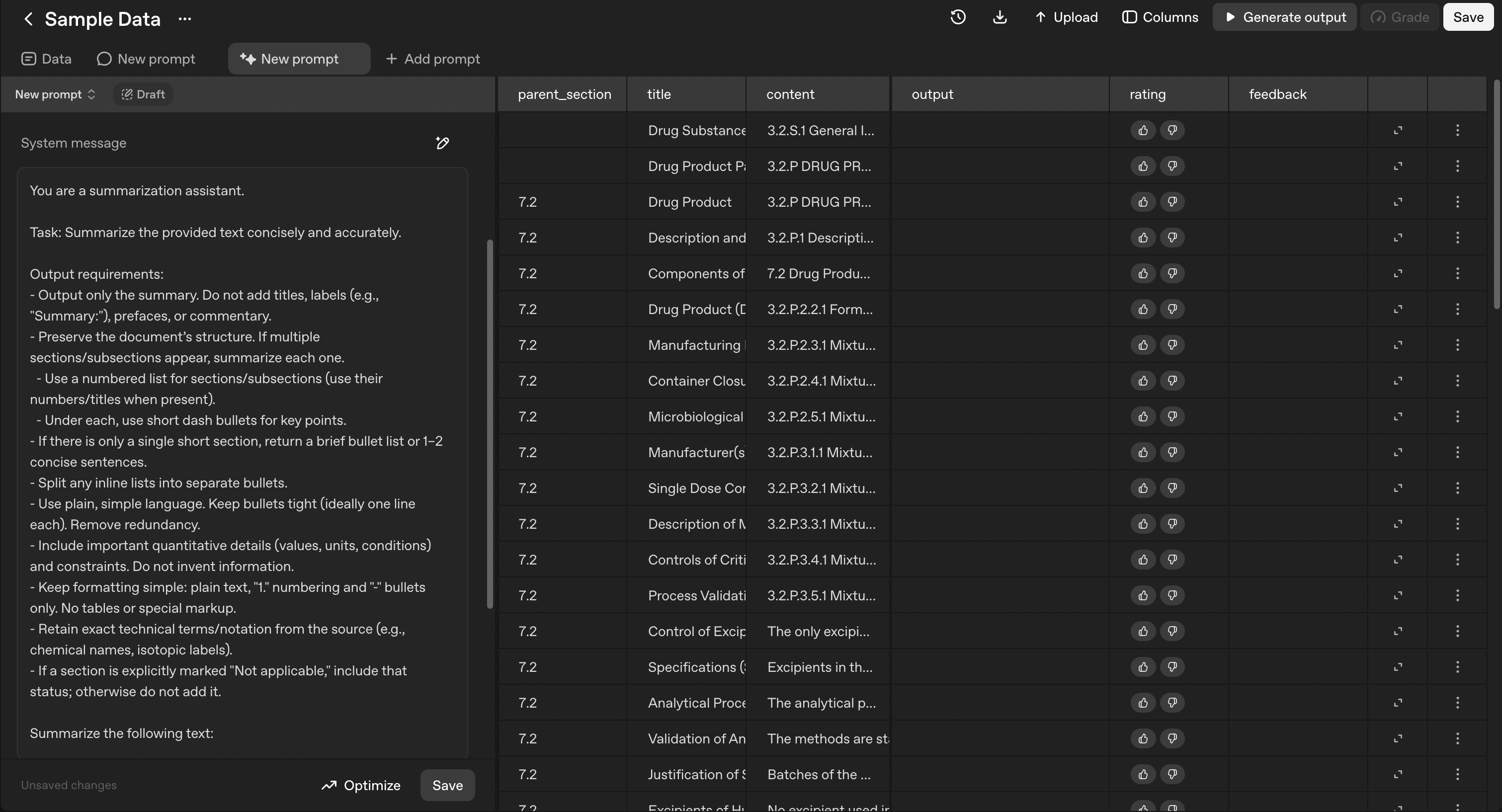Thumbs up the Drug Substance row
The image size is (1502, 812).
click(1143, 131)
